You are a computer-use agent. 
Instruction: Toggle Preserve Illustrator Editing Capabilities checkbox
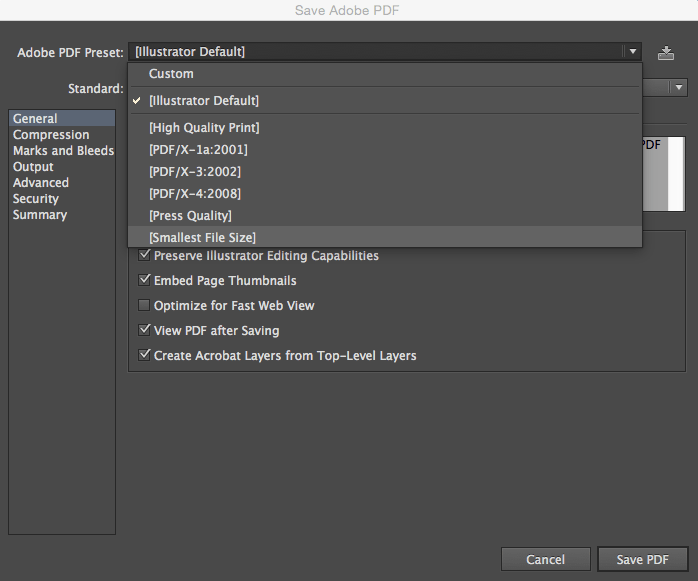click(x=144, y=255)
